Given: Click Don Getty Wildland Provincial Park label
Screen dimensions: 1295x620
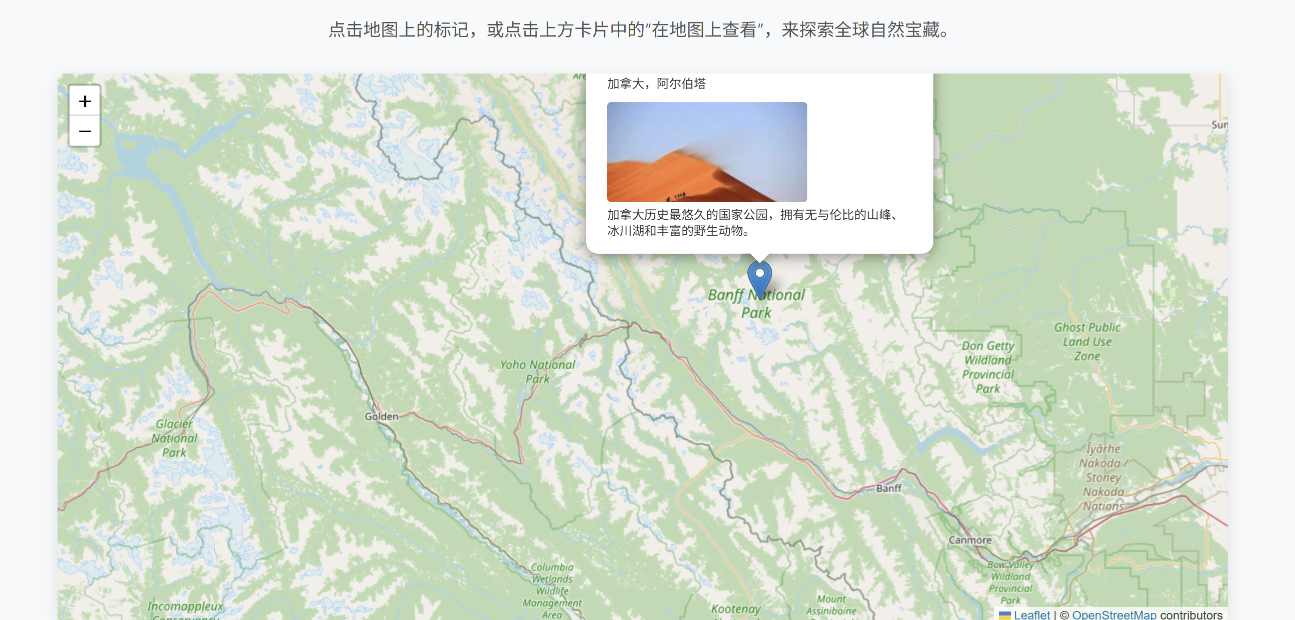Looking at the screenshot, I should 988,367.
